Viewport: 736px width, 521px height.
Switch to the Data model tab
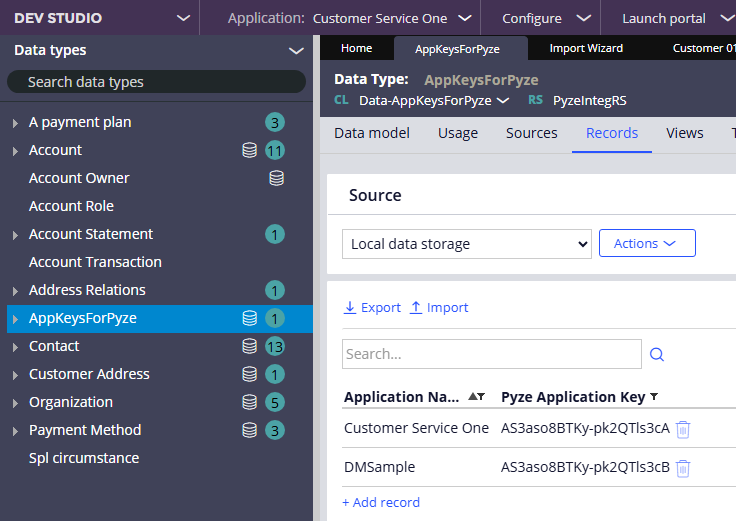pyautogui.click(x=370, y=133)
